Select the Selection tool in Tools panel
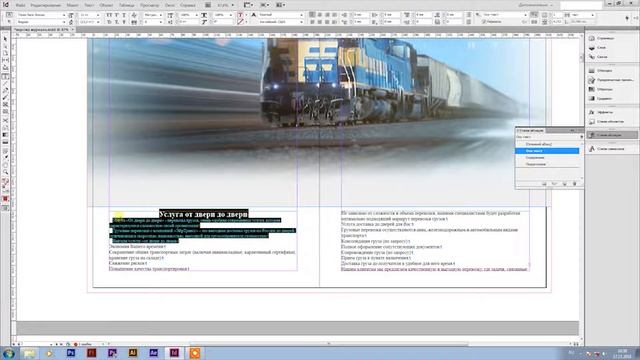This screenshot has width=640, height=360. coord(5,39)
